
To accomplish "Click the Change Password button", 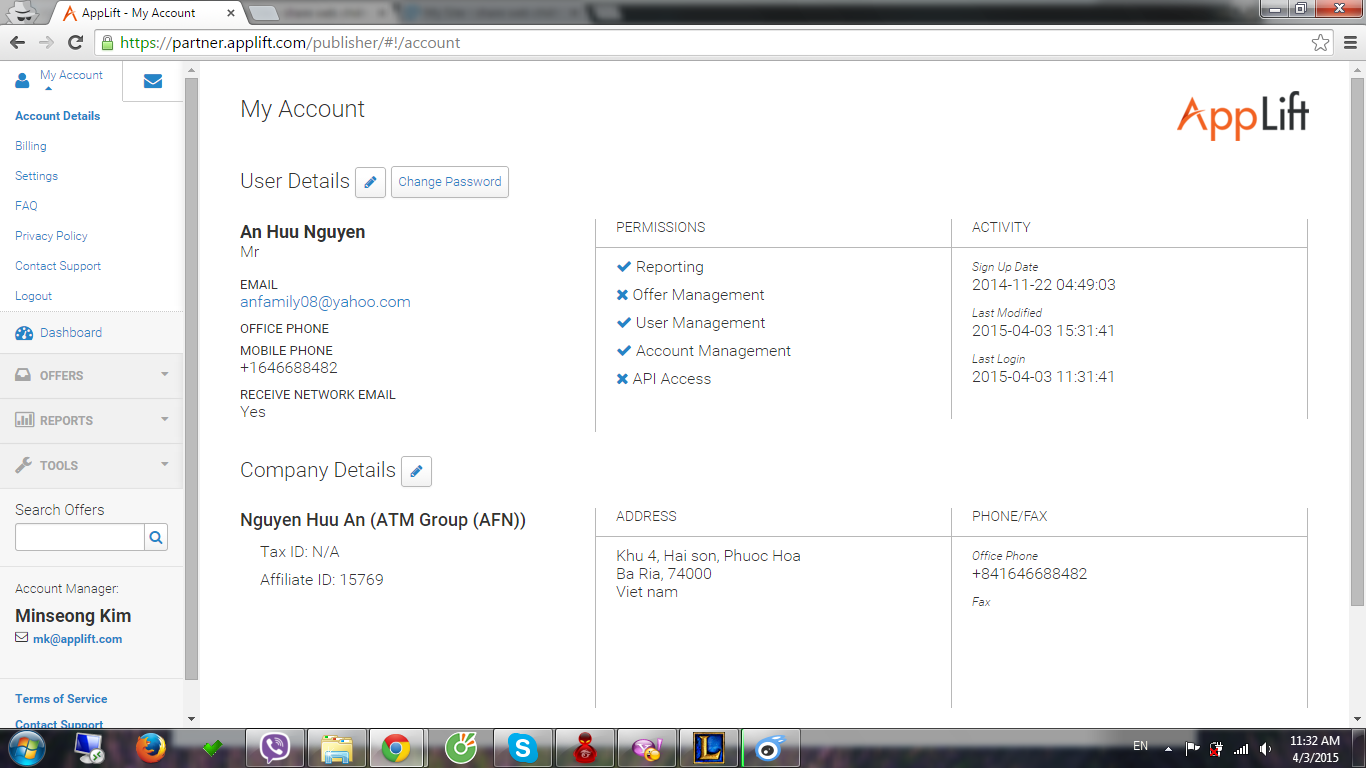I will (x=450, y=182).
